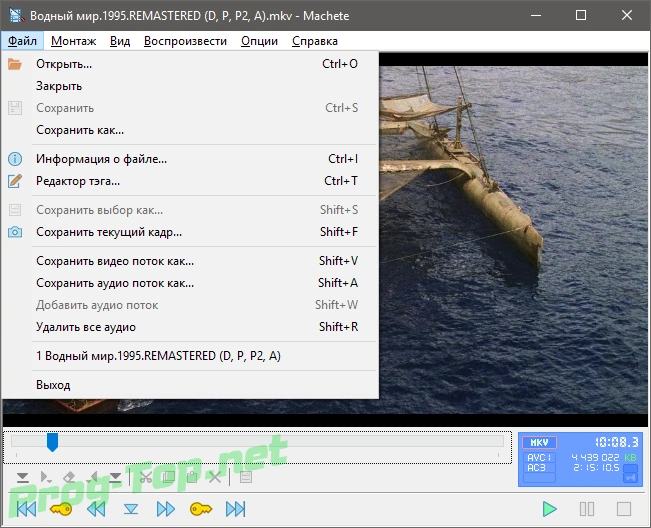
Task: Open the Воспроизвести menu
Action: coord(185,41)
